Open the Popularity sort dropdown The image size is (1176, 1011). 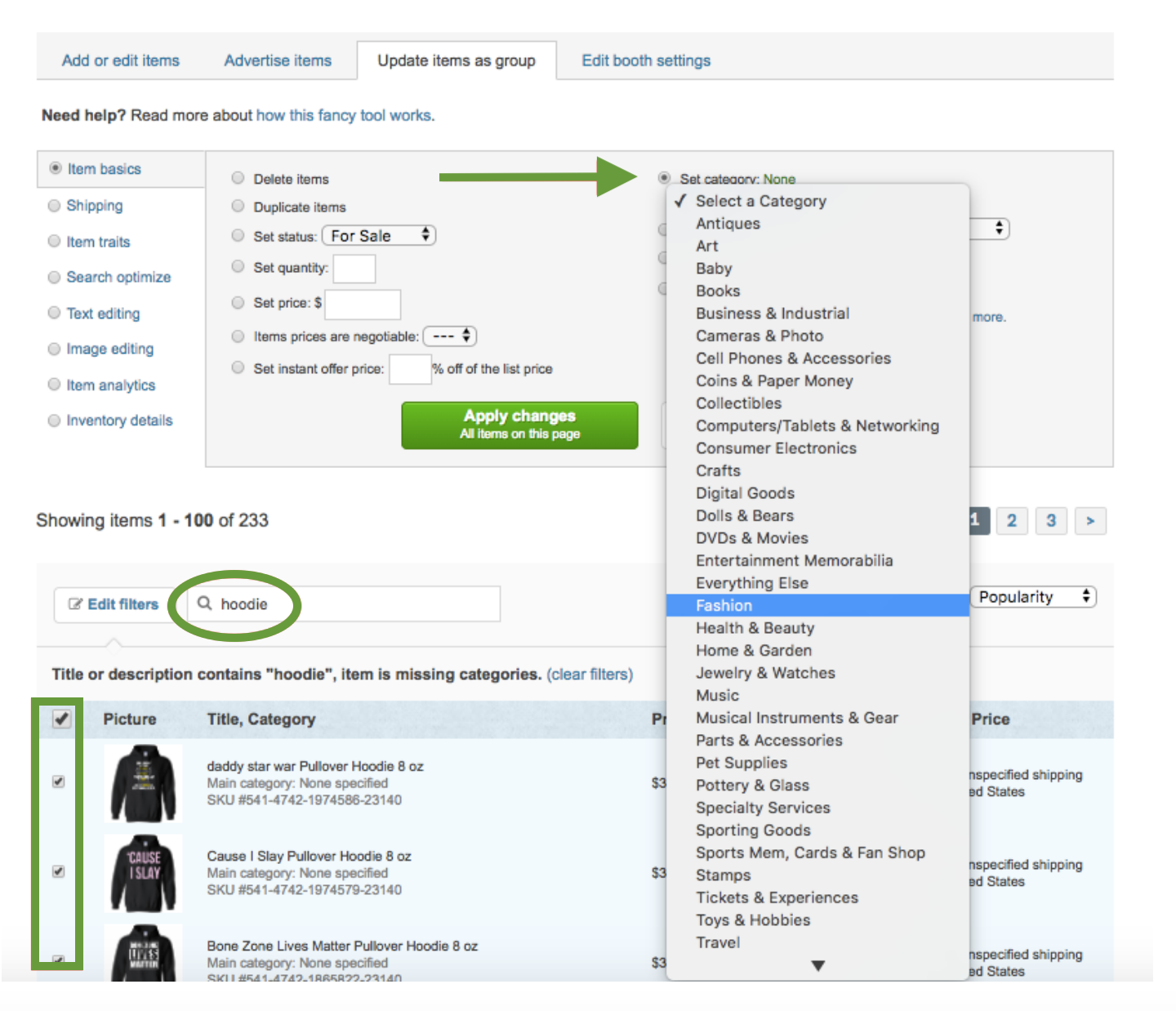1033,597
